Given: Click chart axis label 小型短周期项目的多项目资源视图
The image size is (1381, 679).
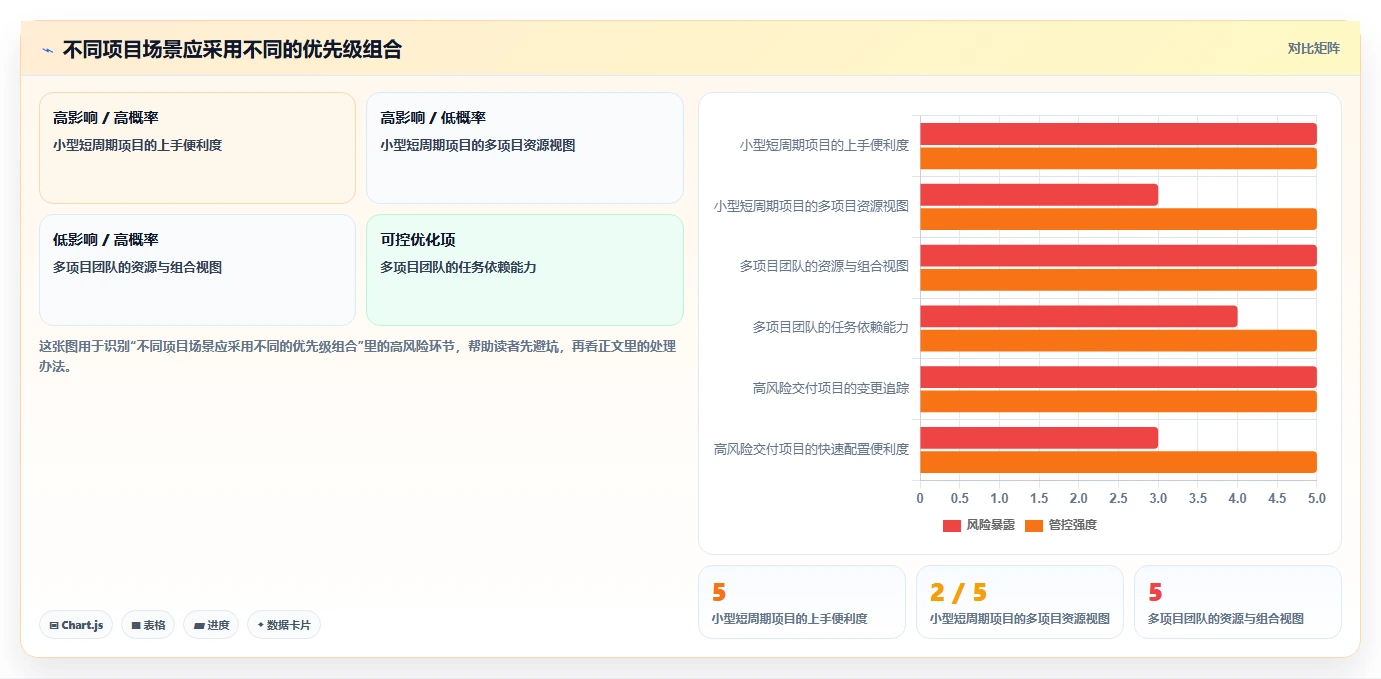Looking at the screenshot, I should tap(811, 206).
